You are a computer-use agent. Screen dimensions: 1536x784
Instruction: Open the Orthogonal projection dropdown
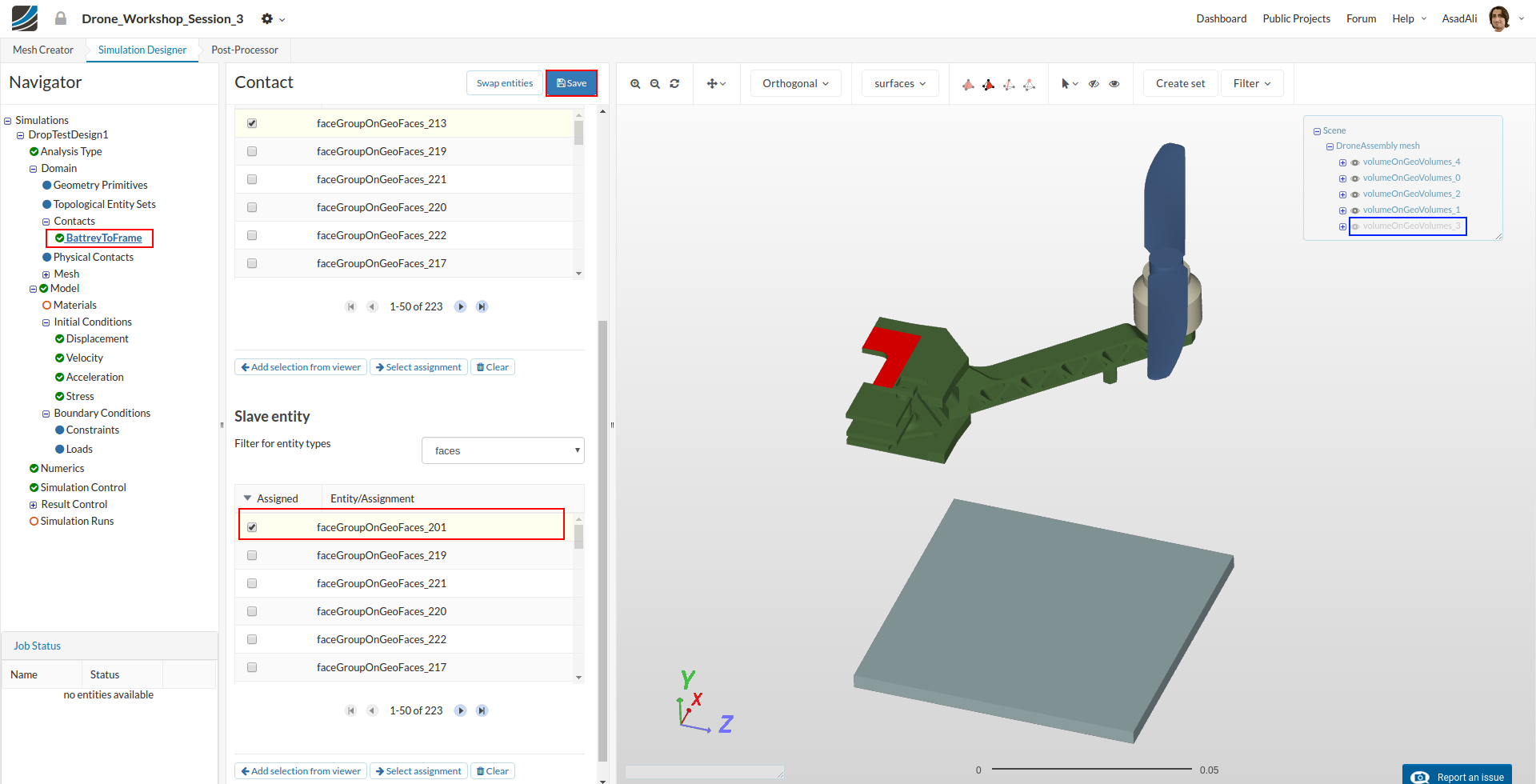coord(795,83)
